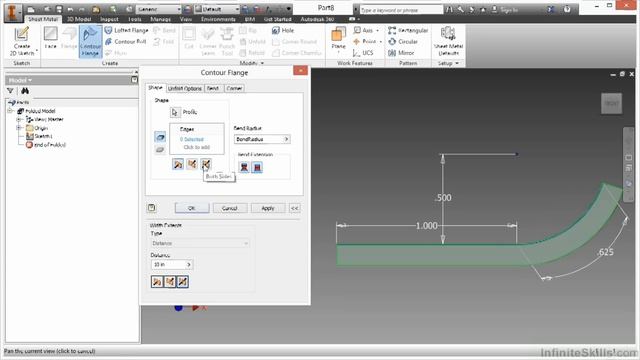
Task: Select Sketch1 in the model browser
Action: point(39,136)
